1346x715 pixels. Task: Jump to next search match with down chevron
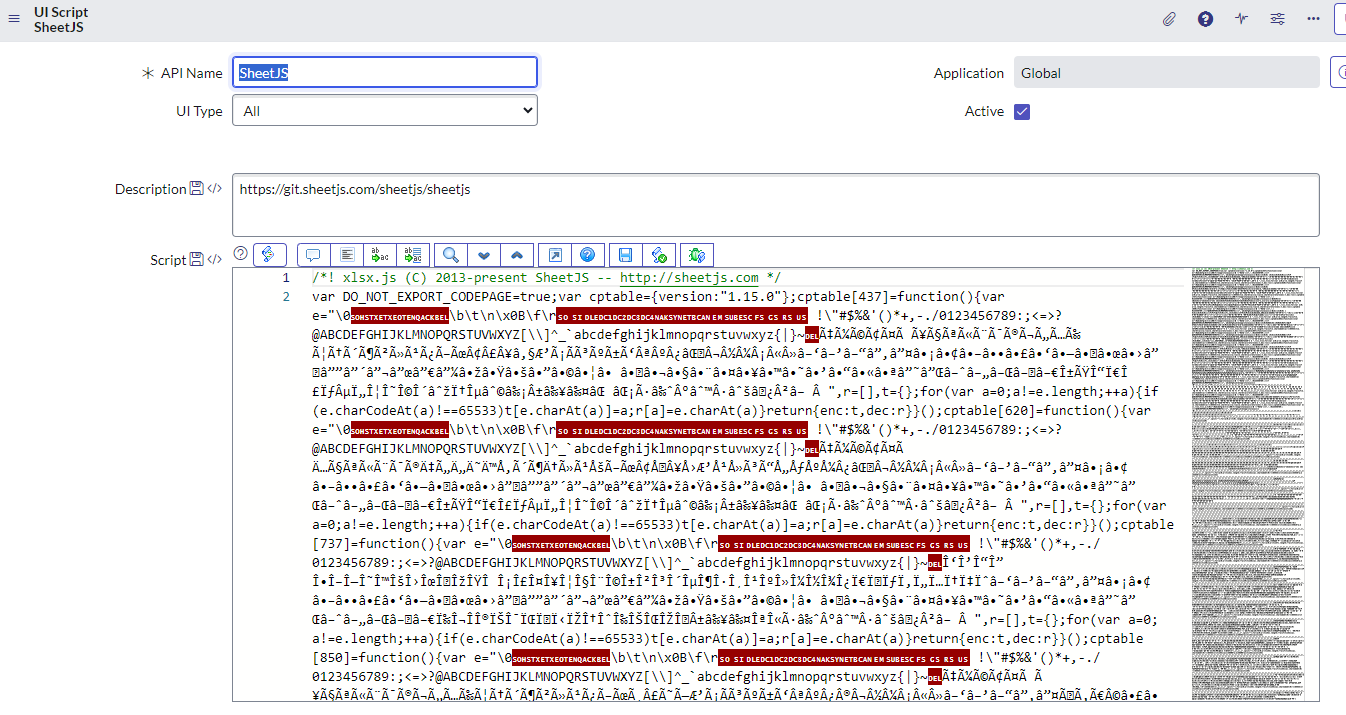tap(484, 255)
